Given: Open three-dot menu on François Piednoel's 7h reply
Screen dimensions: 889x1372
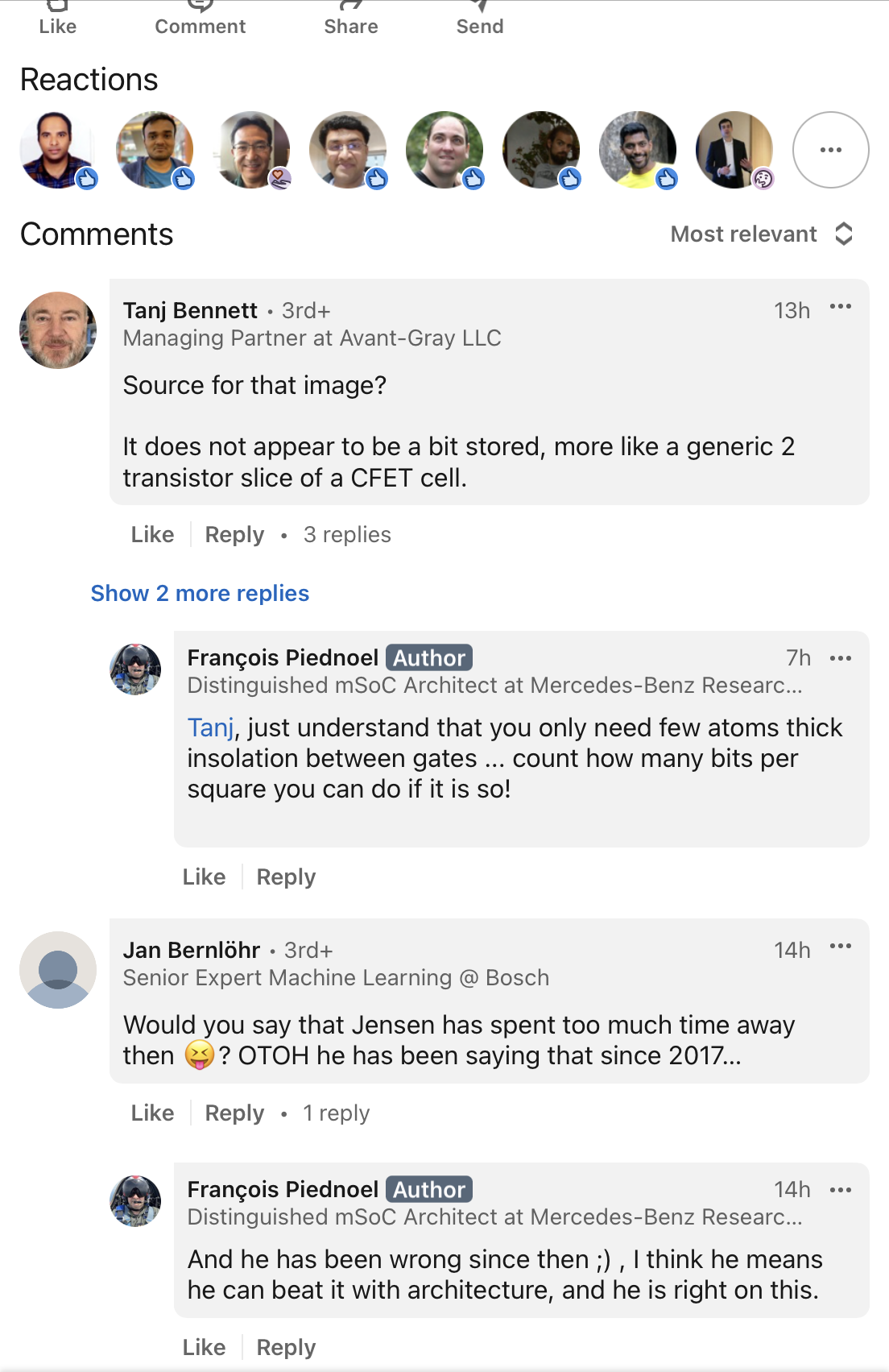Looking at the screenshot, I should pos(840,658).
